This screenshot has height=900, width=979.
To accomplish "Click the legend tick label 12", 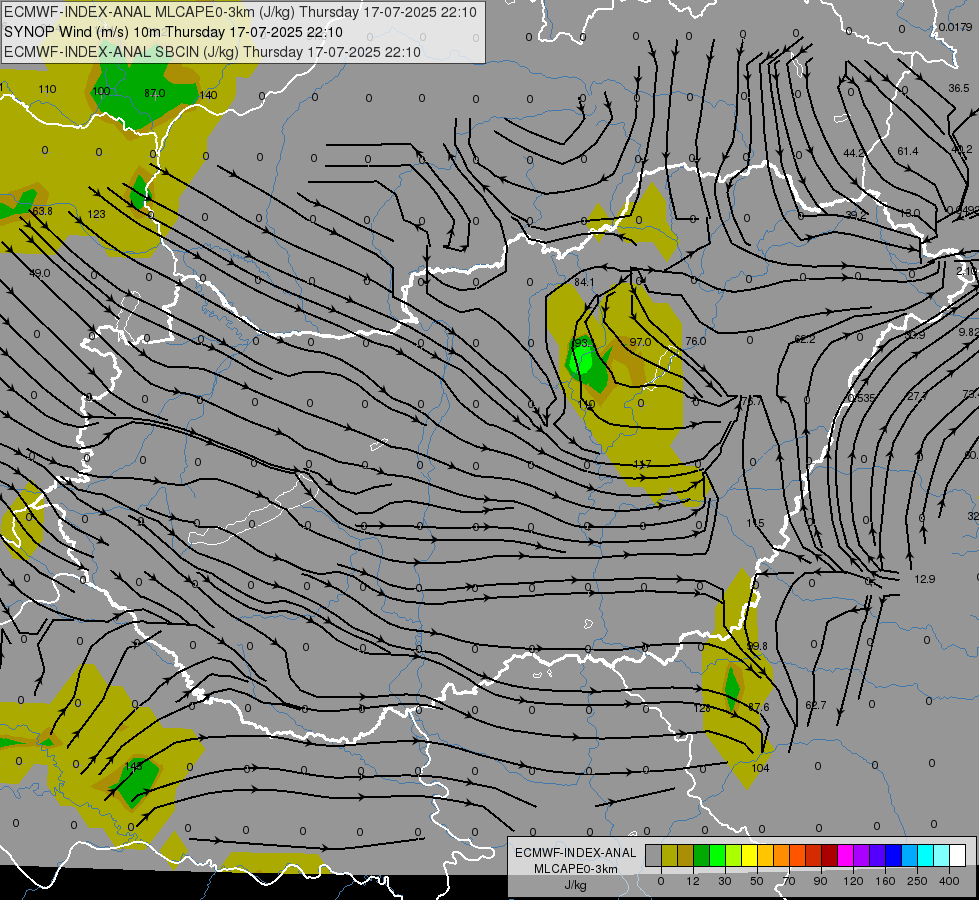I will click(x=692, y=881).
